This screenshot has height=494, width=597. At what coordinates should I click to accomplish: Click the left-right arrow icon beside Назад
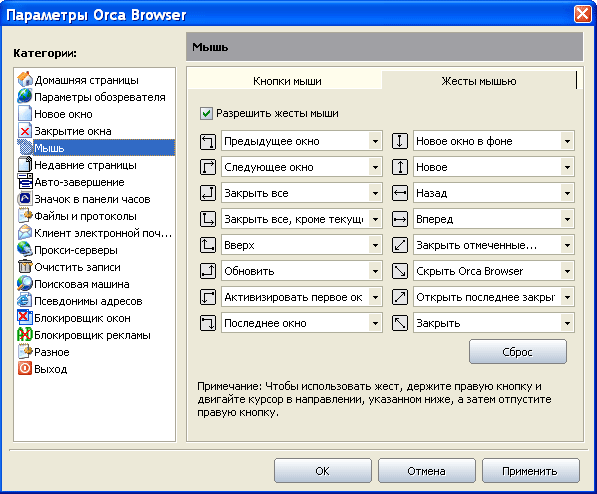(400, 193)
